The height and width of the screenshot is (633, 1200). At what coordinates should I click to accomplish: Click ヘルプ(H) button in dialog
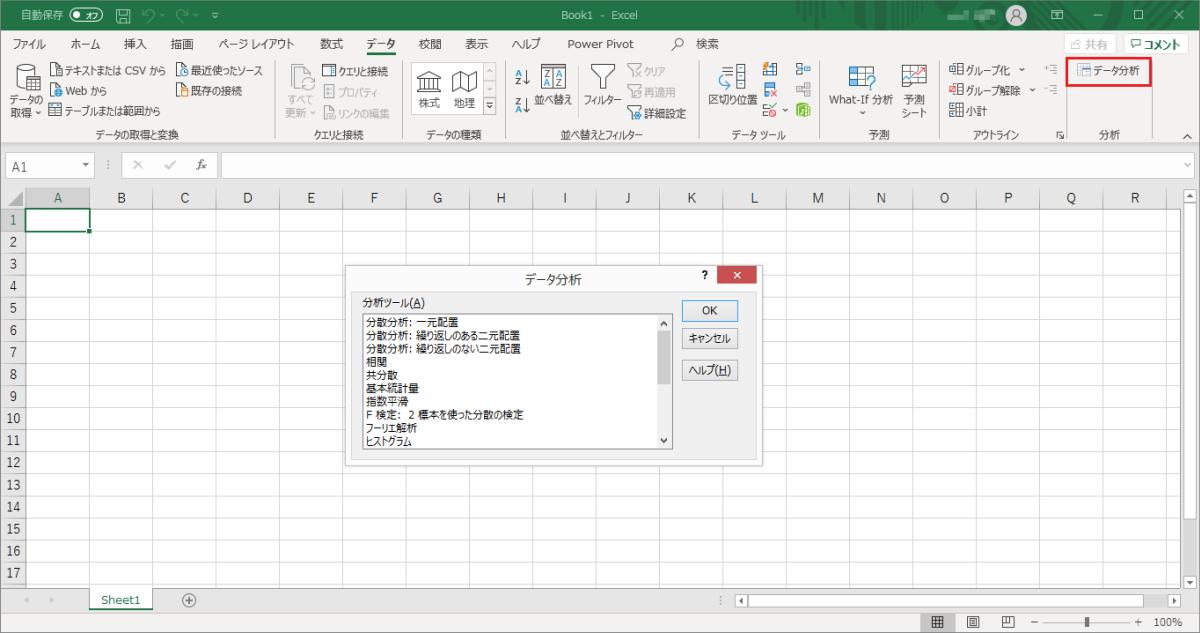709,370
